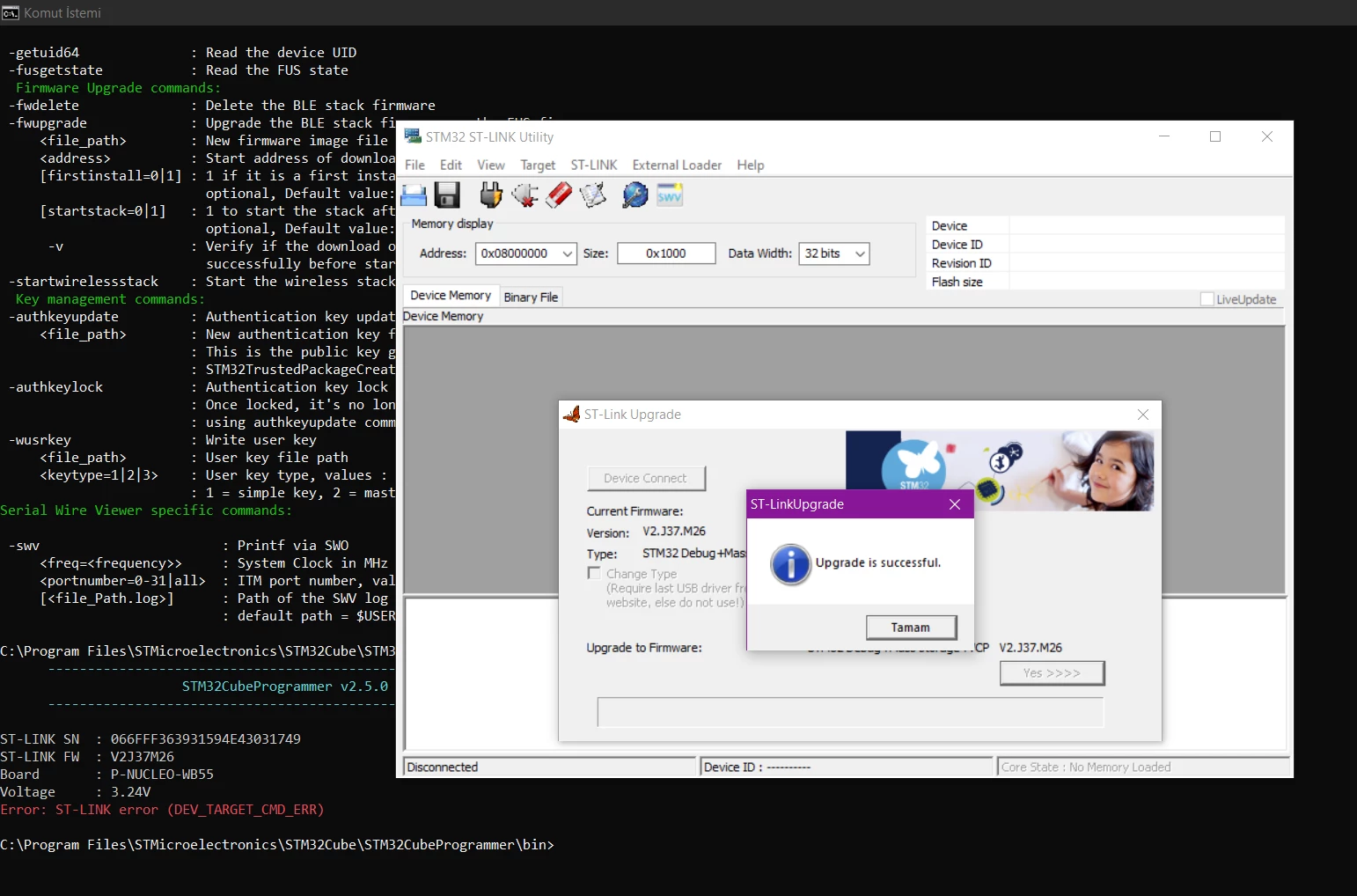Connect to target with plug icon
Screen dimensions: 1357x896
491,195
